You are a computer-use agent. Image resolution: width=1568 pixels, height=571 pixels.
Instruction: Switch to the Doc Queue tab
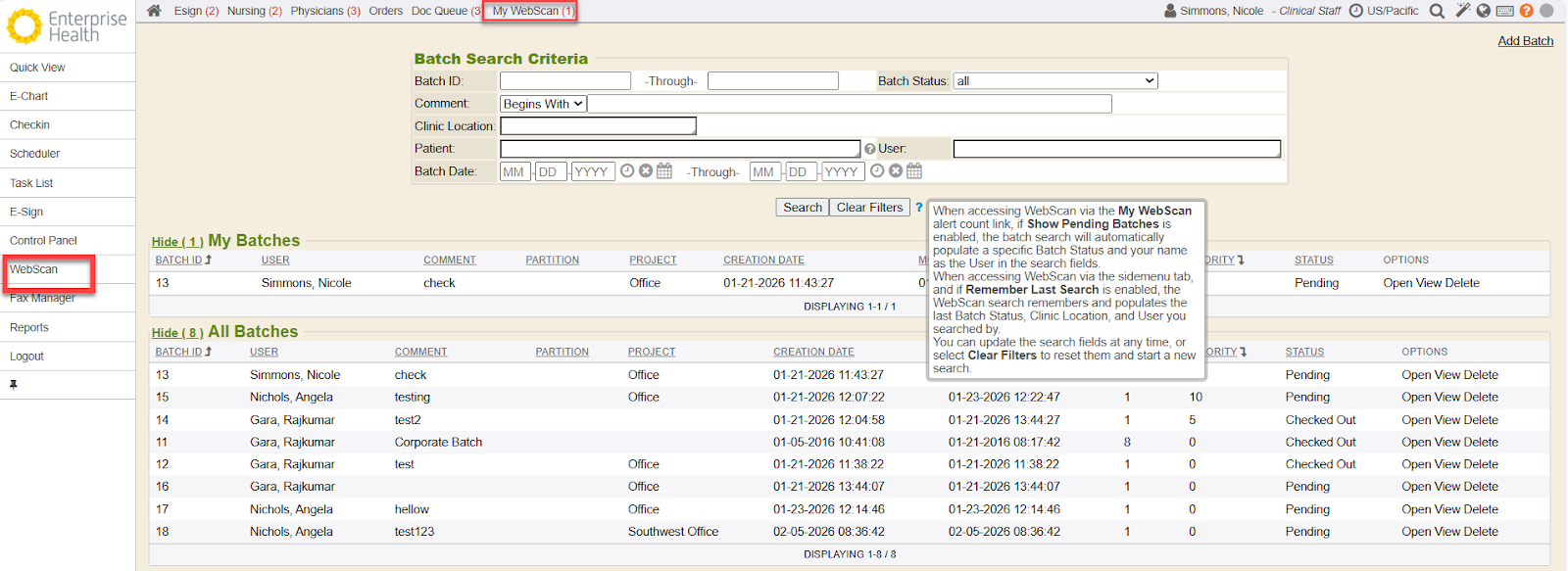[446, 11]
